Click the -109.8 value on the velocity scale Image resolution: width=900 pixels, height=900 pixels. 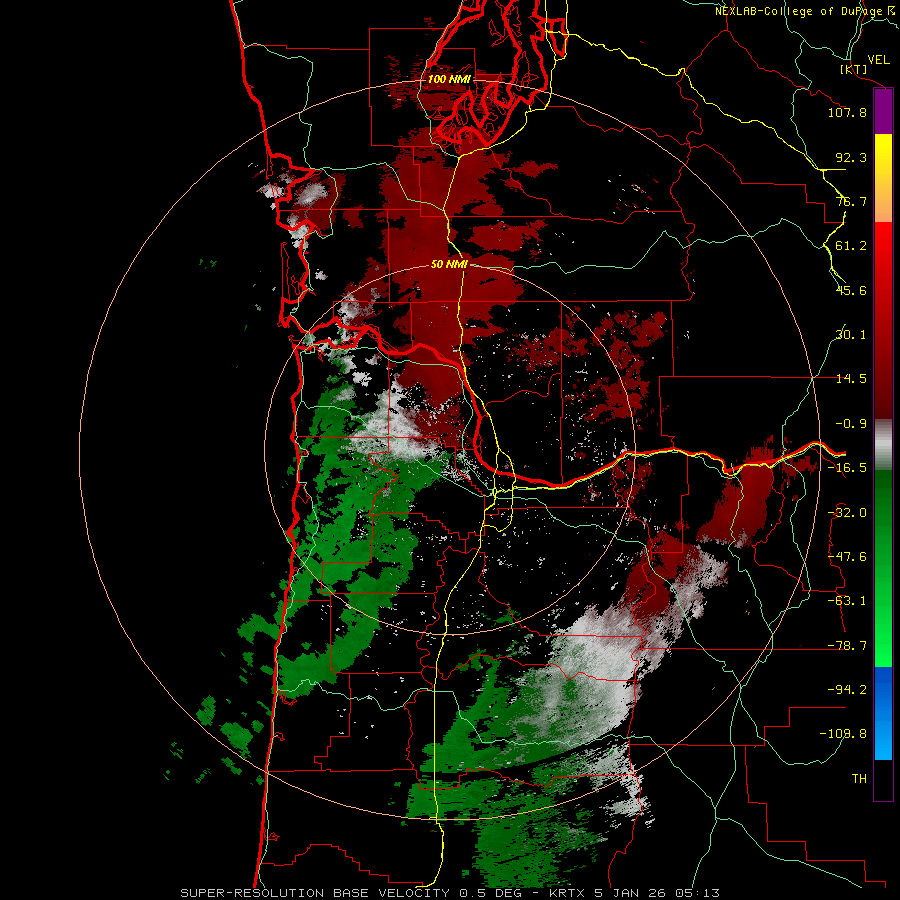click(843, 734)
